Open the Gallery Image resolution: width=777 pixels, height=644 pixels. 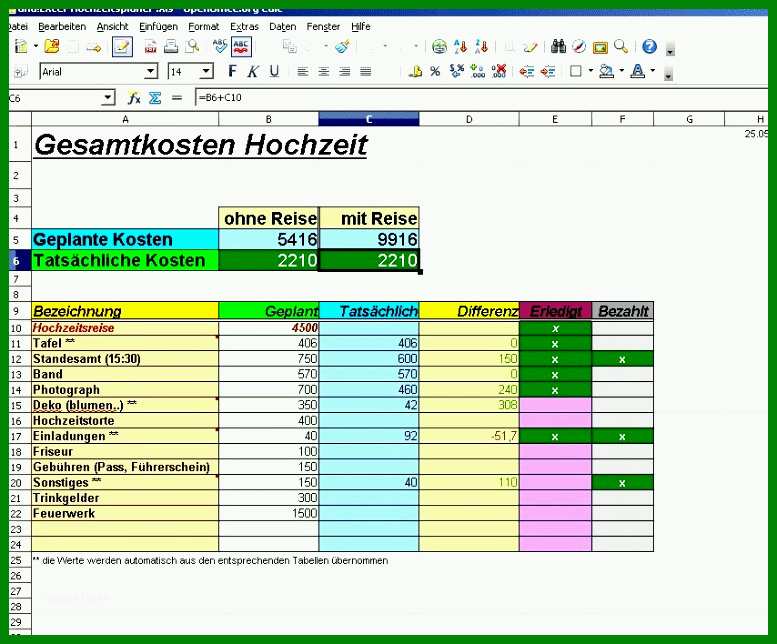pyautogui.click(x=600, y=47)
